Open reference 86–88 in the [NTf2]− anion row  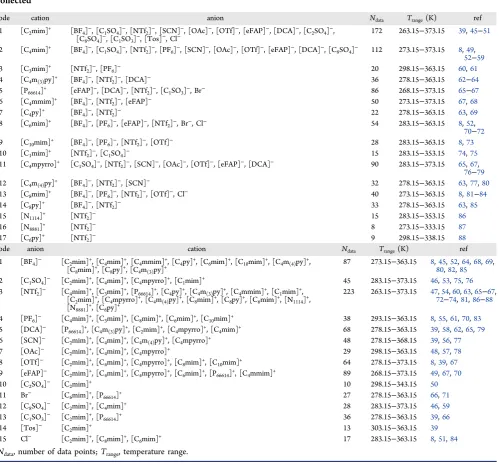pos(482,300)
